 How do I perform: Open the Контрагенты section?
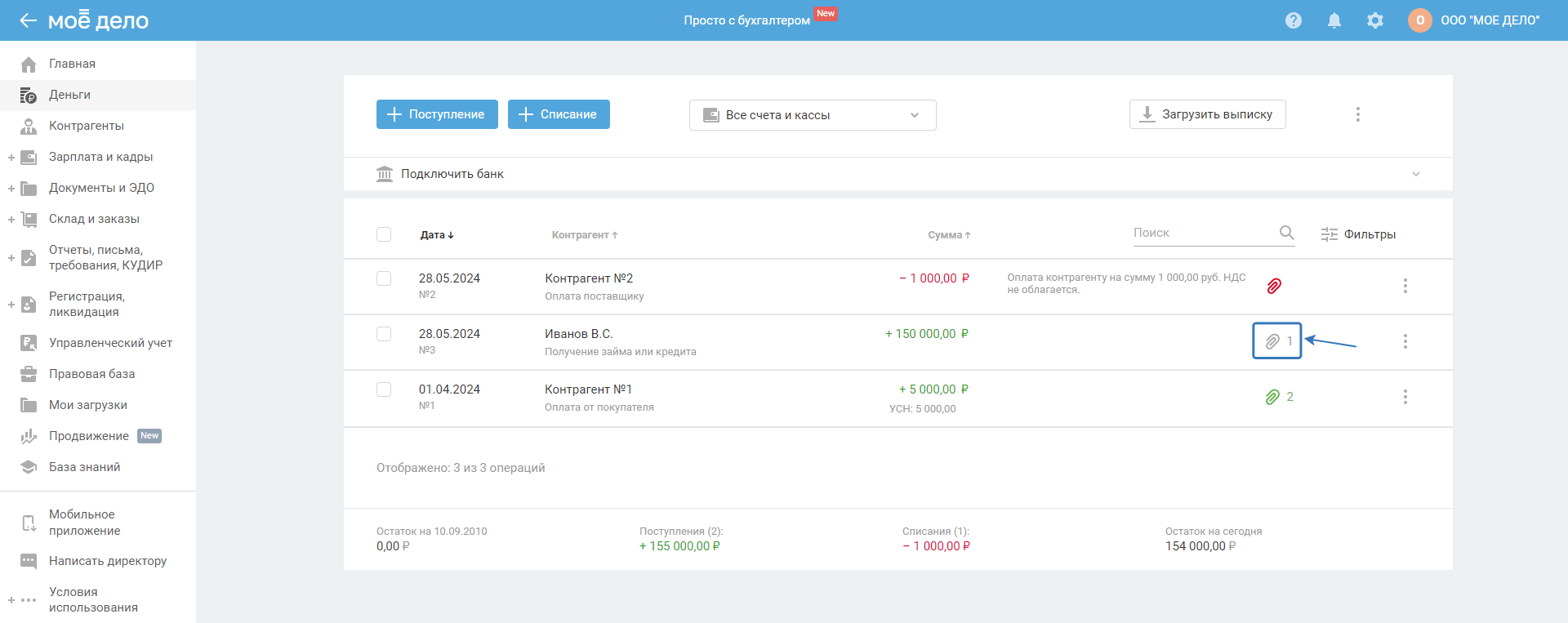tap(87, 126)
